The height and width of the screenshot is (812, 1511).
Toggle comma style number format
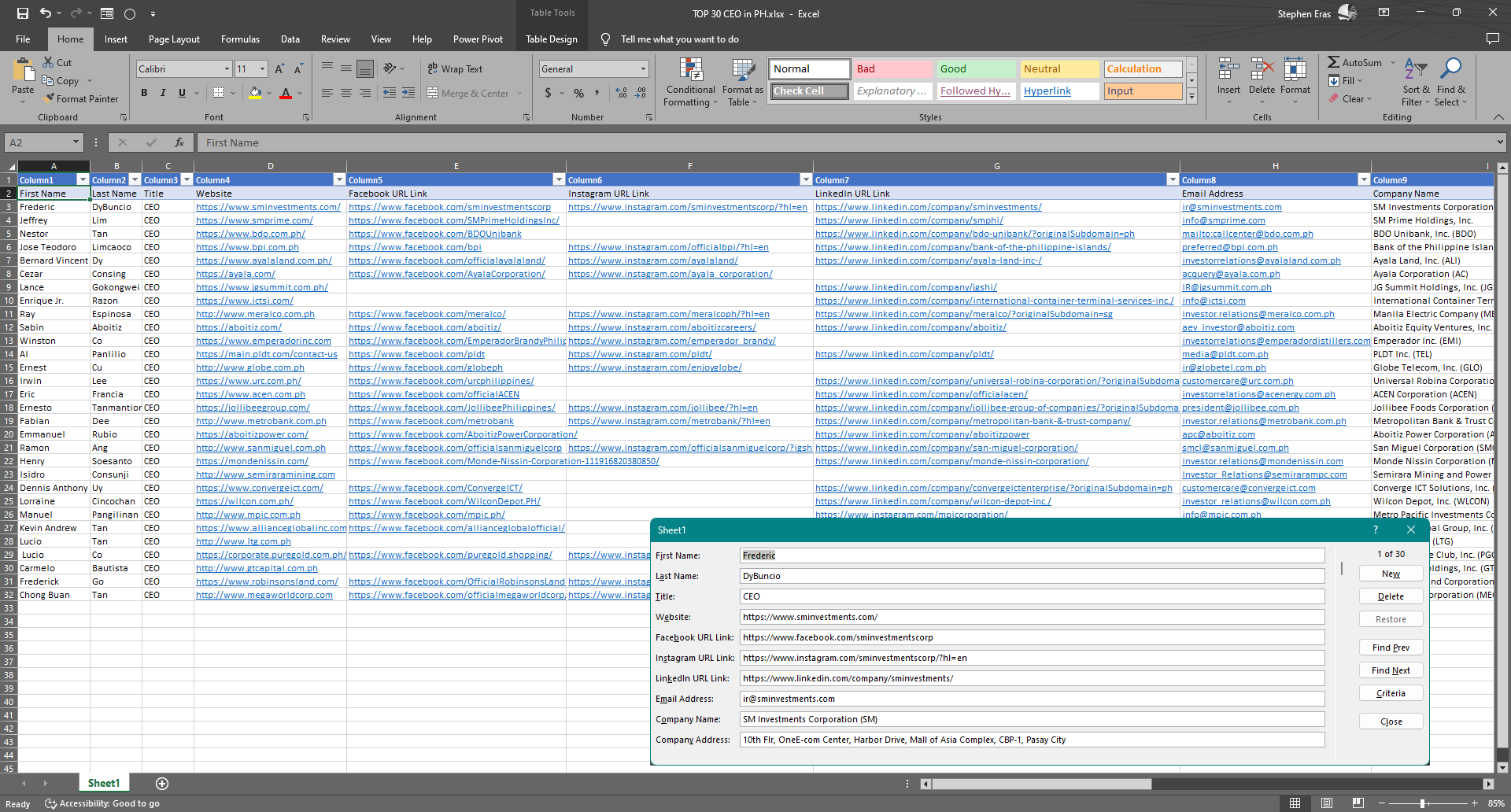point(597,93)
